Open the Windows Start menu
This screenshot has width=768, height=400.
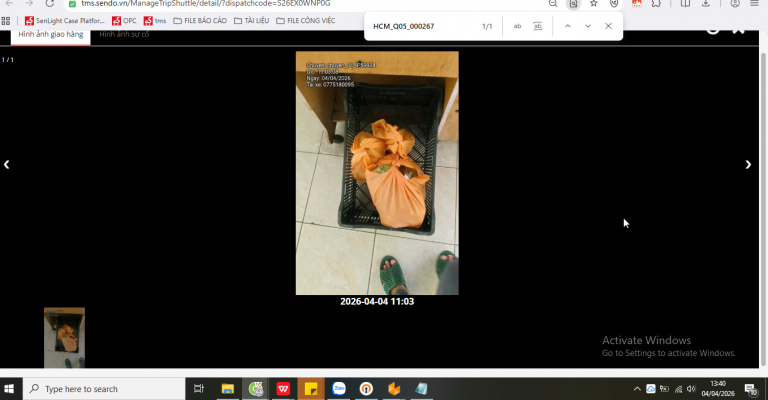click(9, 389)
